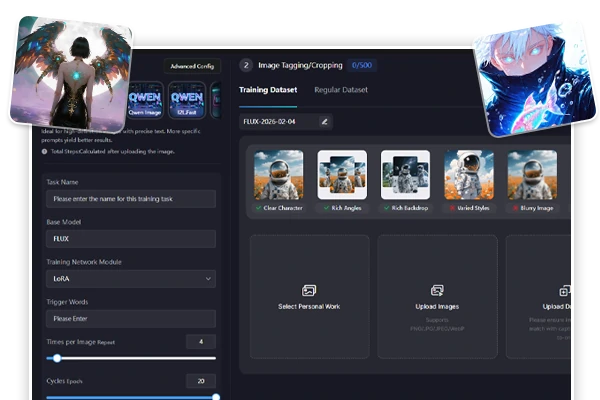Click the LoRA dropdown chevron arrow
Image resolution: width=600 pixels, height=400 pixels.
click(x=208, y=279)
